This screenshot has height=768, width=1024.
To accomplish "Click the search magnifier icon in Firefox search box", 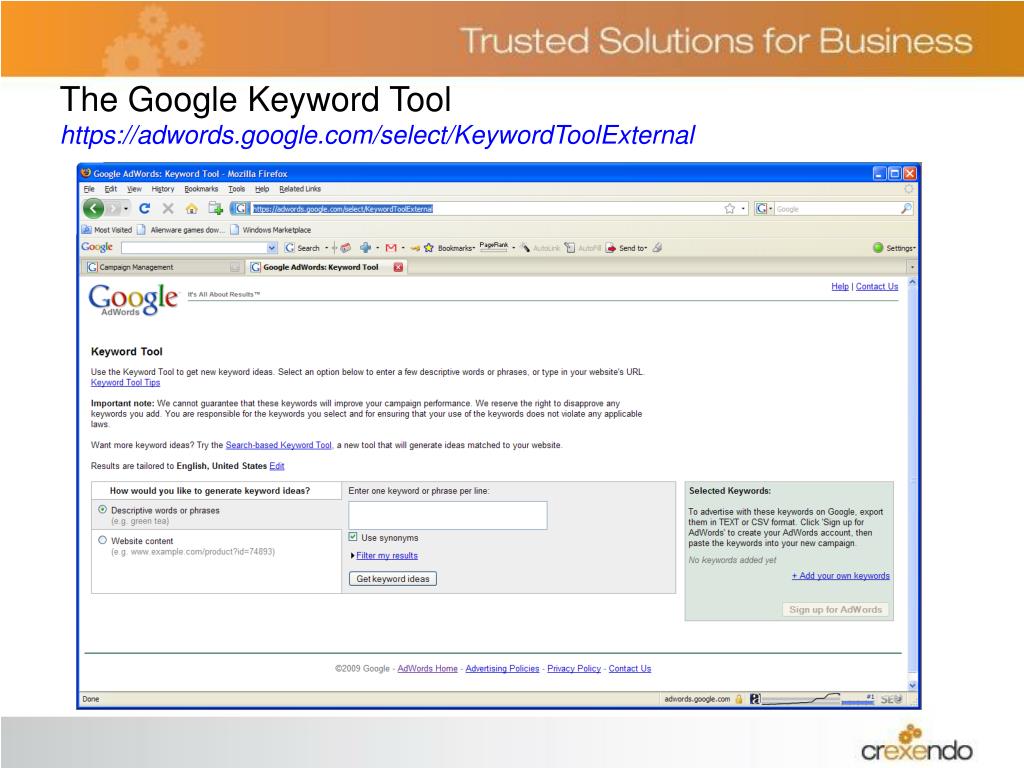I will (906, 208).
